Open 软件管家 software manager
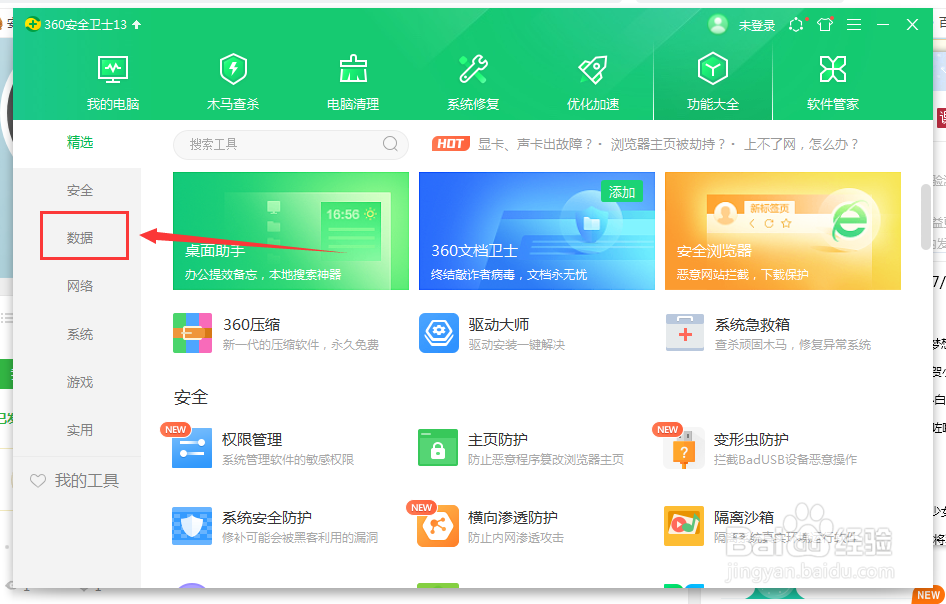 coord(833,80)
